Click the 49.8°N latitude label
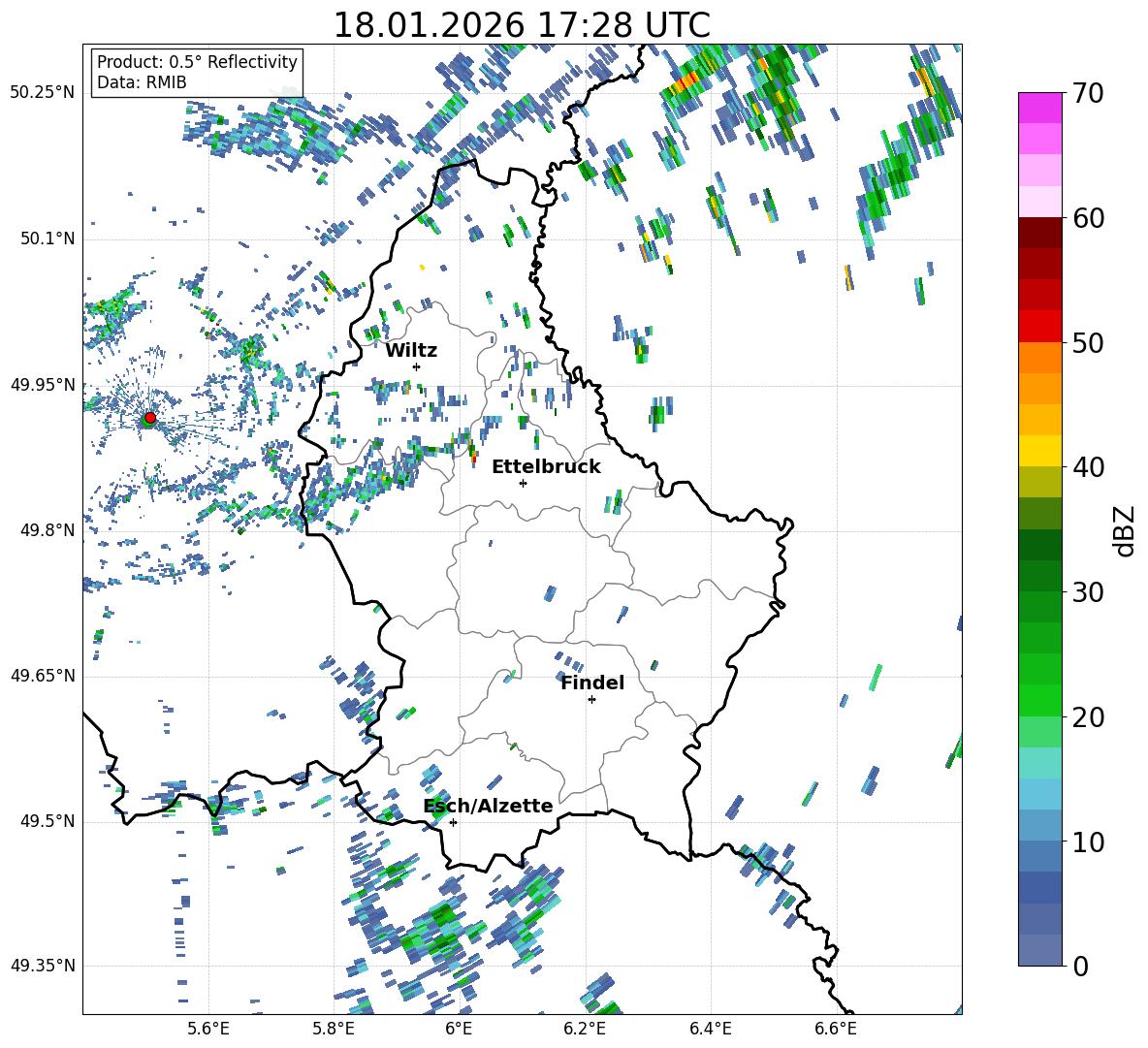 (x=47, y=530)
